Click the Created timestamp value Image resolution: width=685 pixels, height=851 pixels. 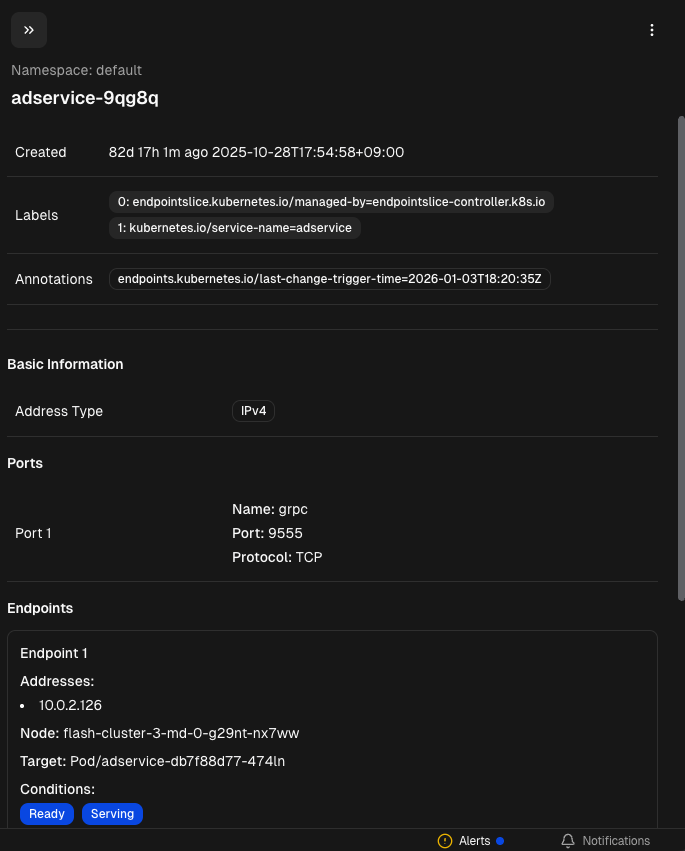(x=256, y=152)
